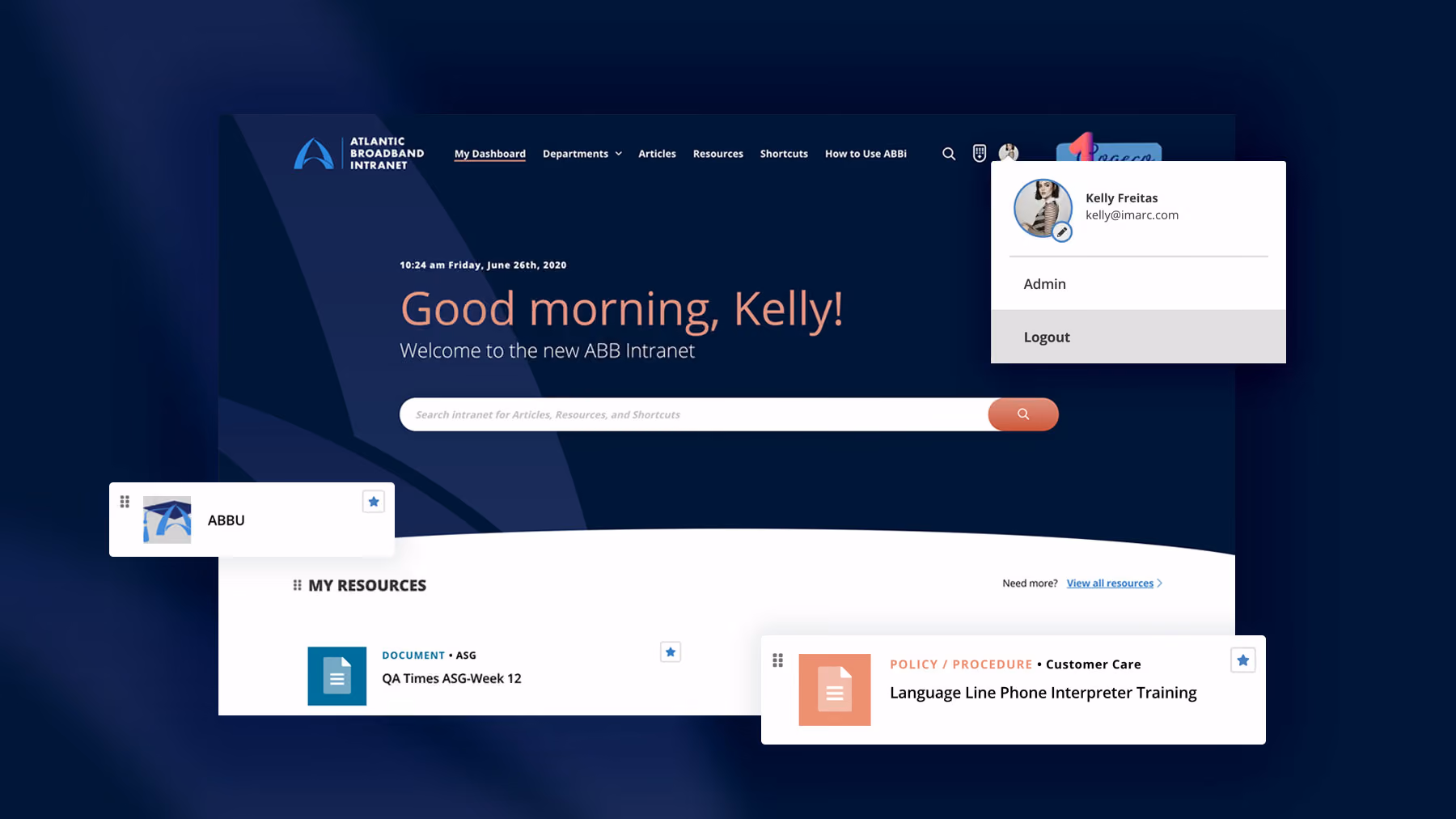
Task: Open the Resources menu item
Action: pyautogui.click(x=718, y=154)
